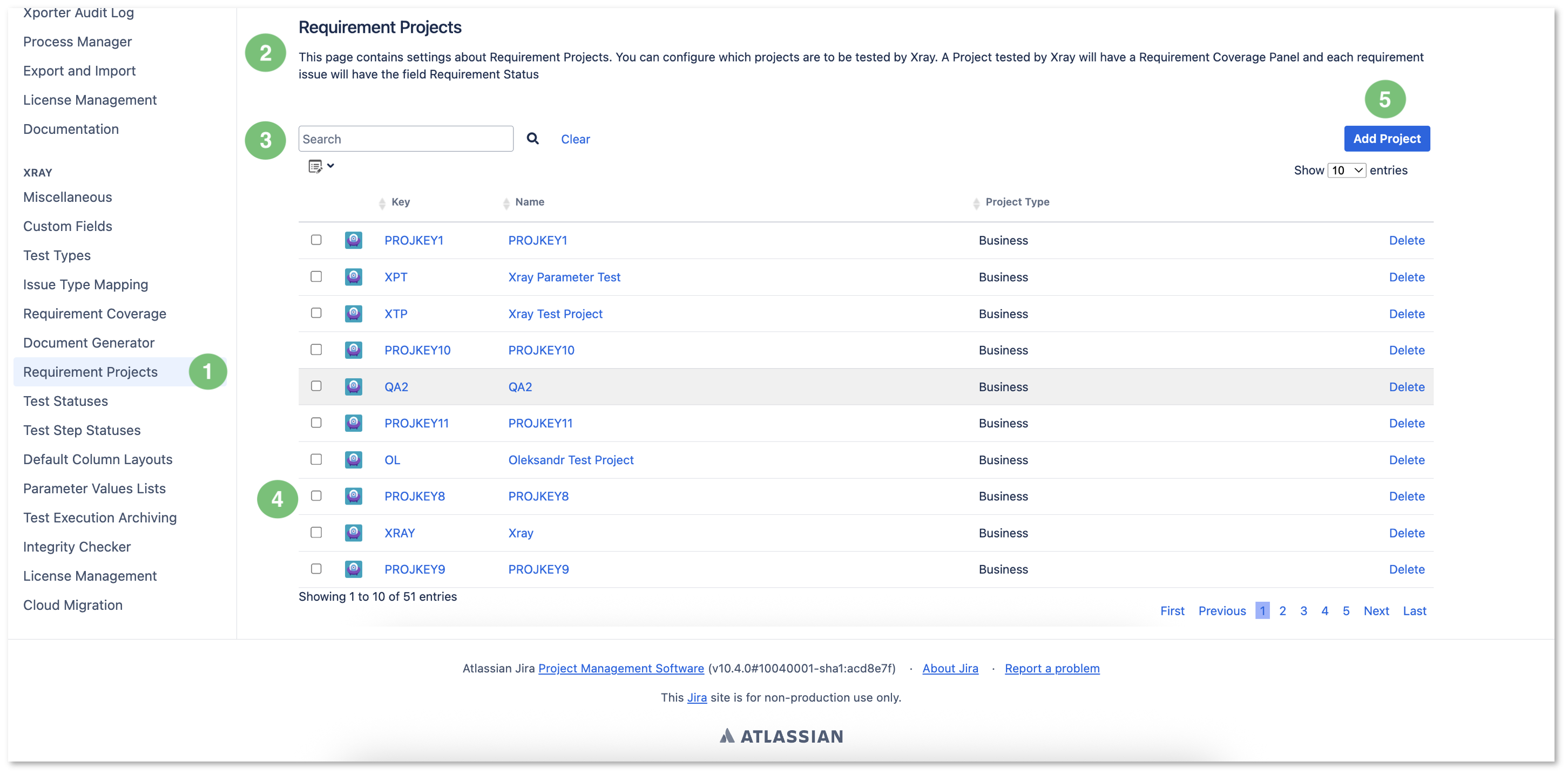
Task: Sort by Name column arrows
Action: pyautogui.click(x=506, y=204)
